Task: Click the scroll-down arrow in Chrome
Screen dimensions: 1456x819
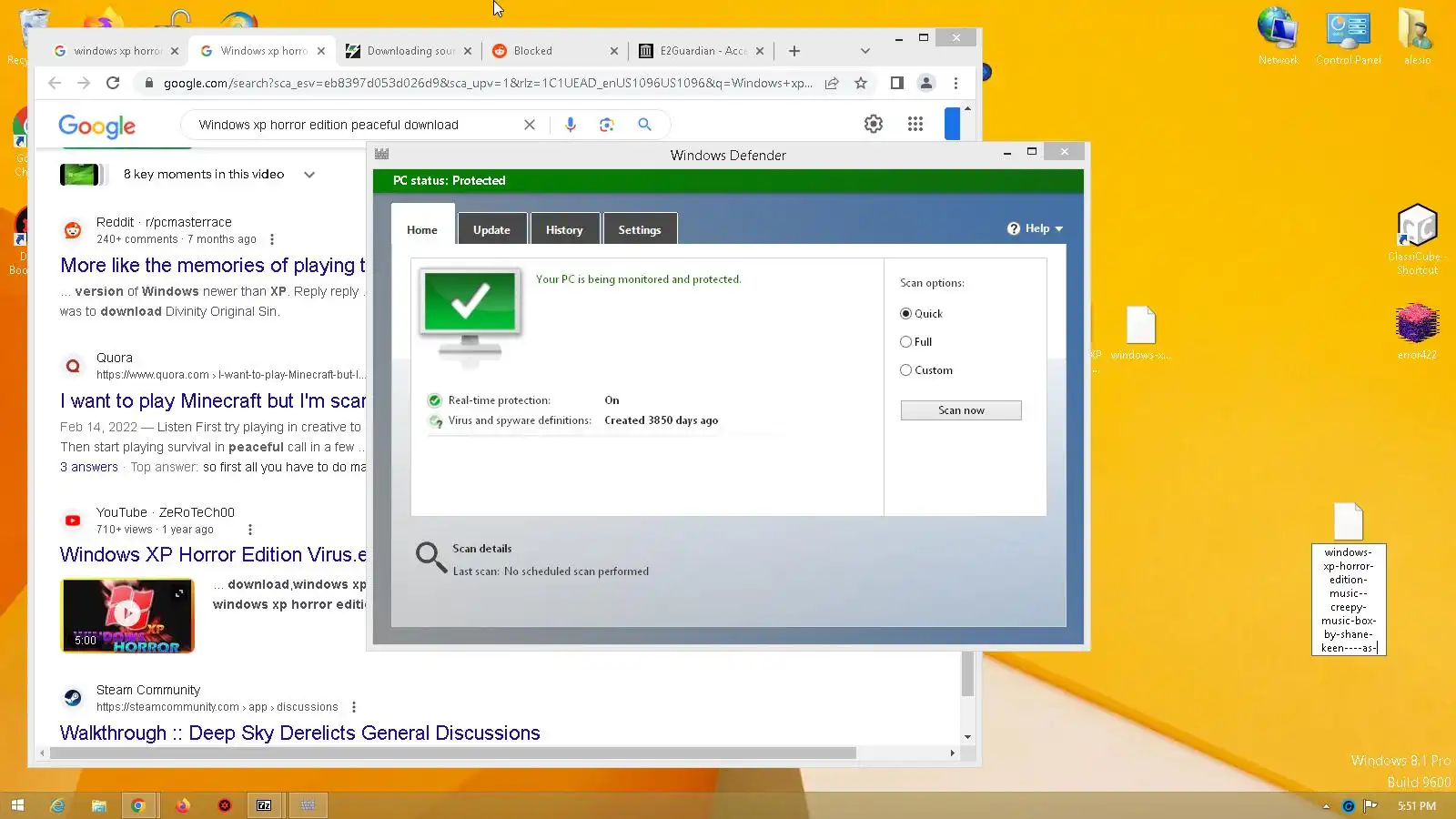Action: (x=967, y=737)
